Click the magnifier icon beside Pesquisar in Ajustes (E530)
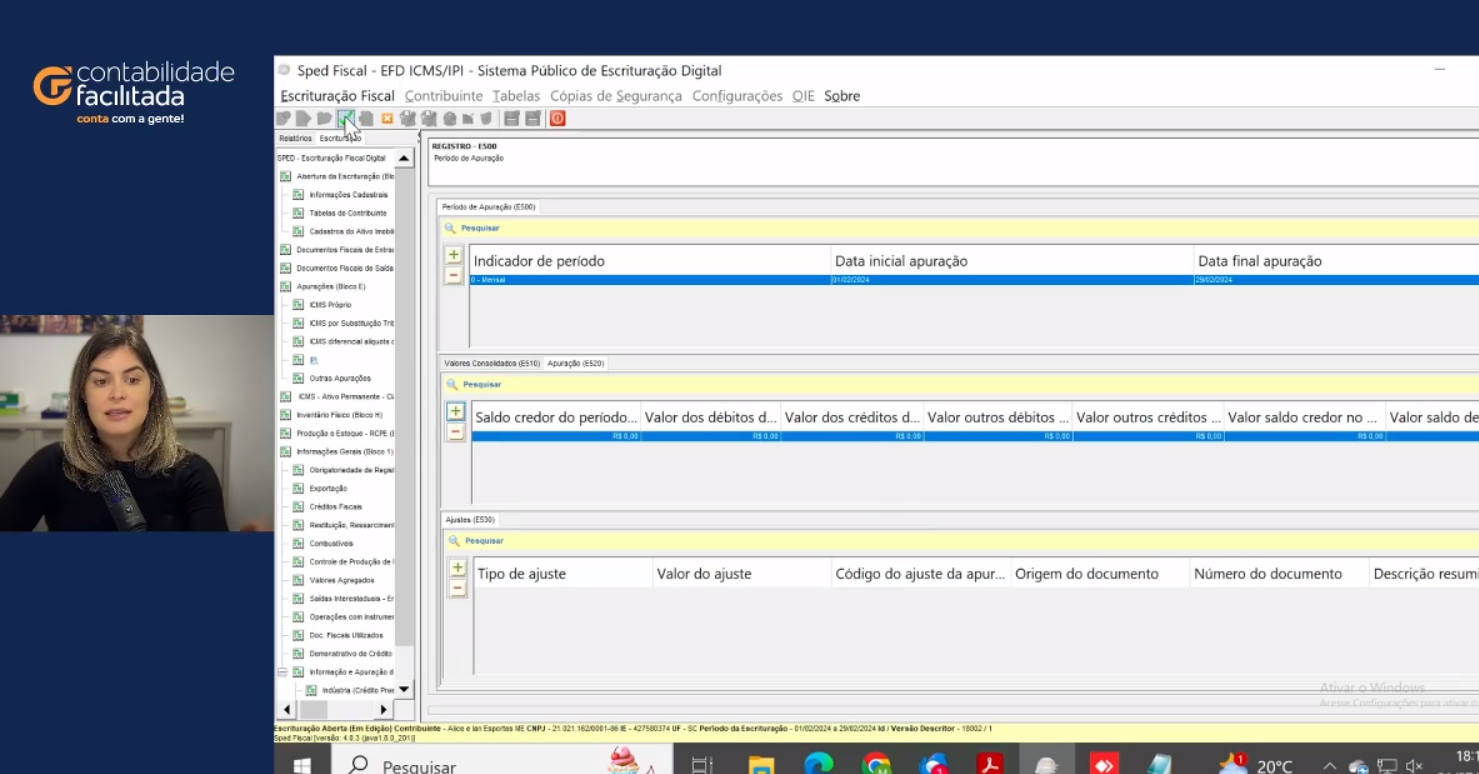 (x=455, y=541)
